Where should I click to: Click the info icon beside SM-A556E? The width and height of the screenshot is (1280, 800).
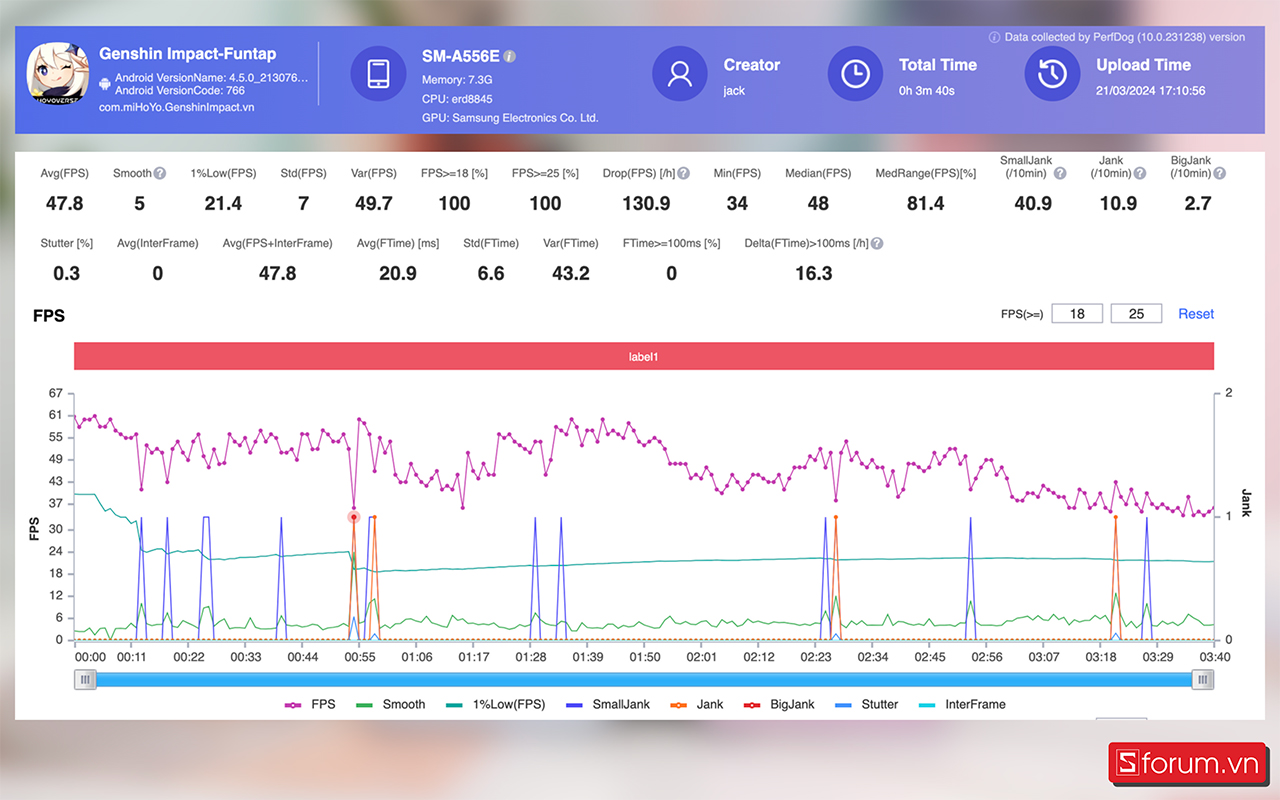pos(509,57)
